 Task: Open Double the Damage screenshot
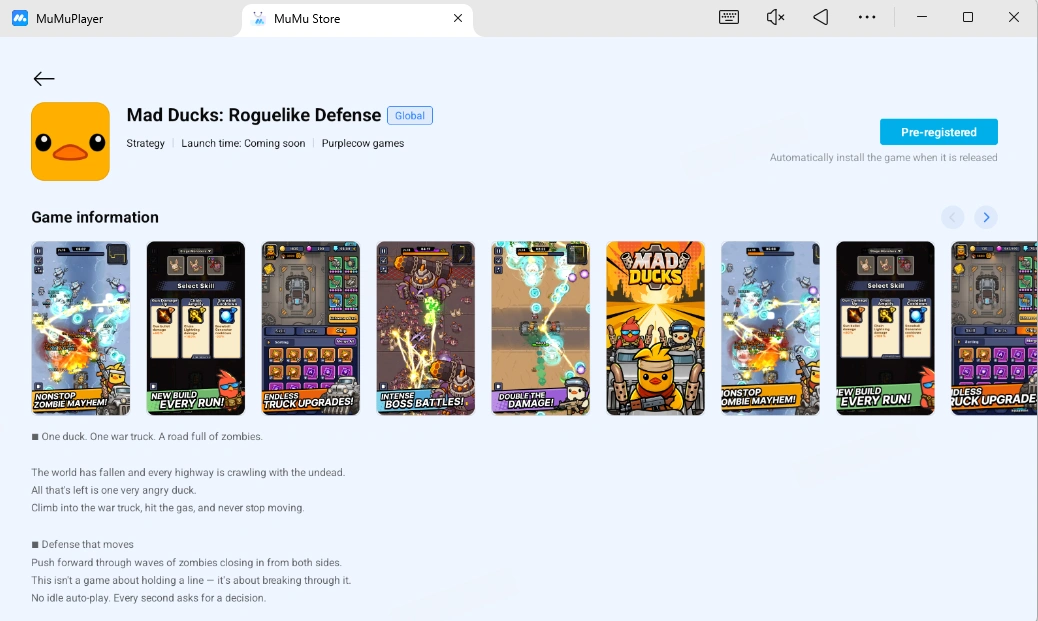tap(540, 328)
